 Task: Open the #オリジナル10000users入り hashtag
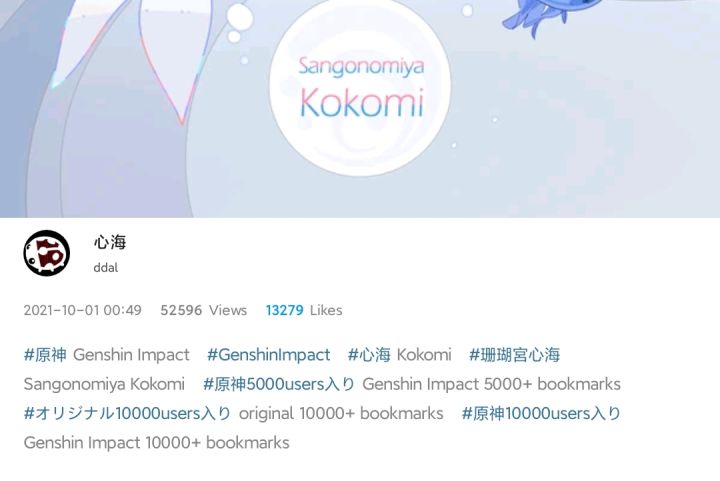127,414
